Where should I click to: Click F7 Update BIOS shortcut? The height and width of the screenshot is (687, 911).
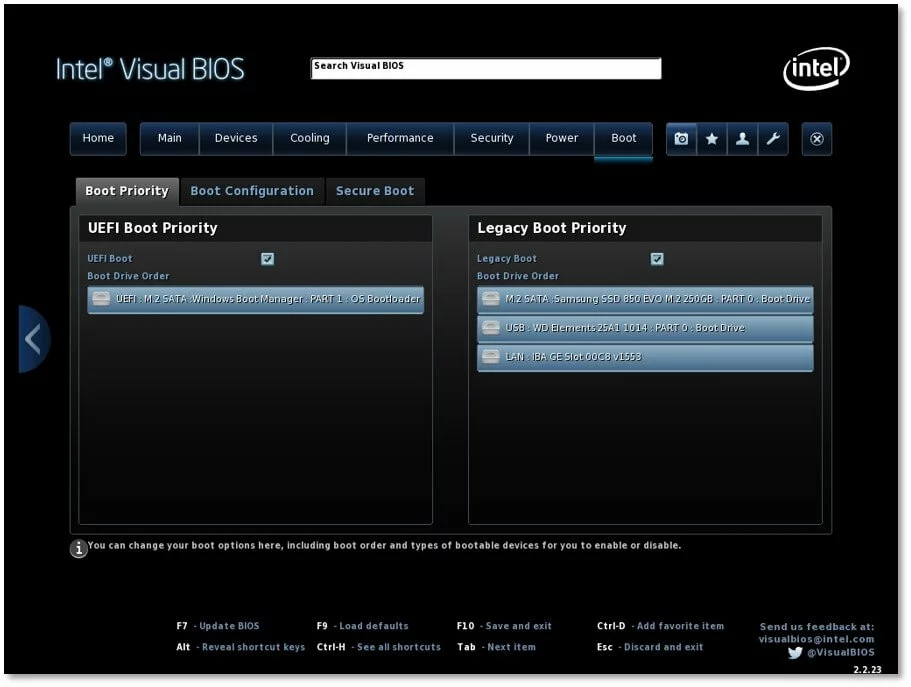(218, 626)
